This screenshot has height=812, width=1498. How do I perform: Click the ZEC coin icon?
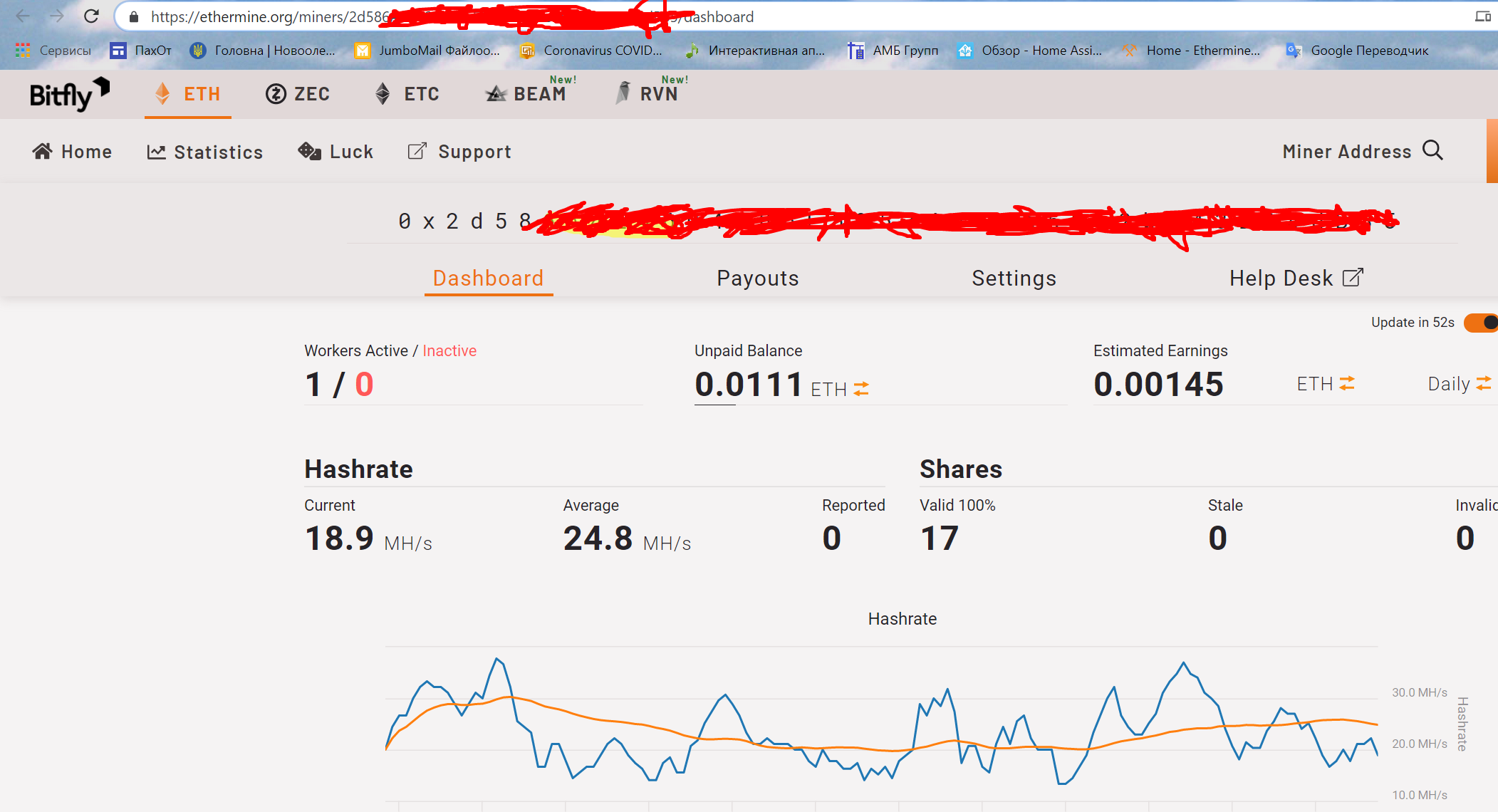276,94
